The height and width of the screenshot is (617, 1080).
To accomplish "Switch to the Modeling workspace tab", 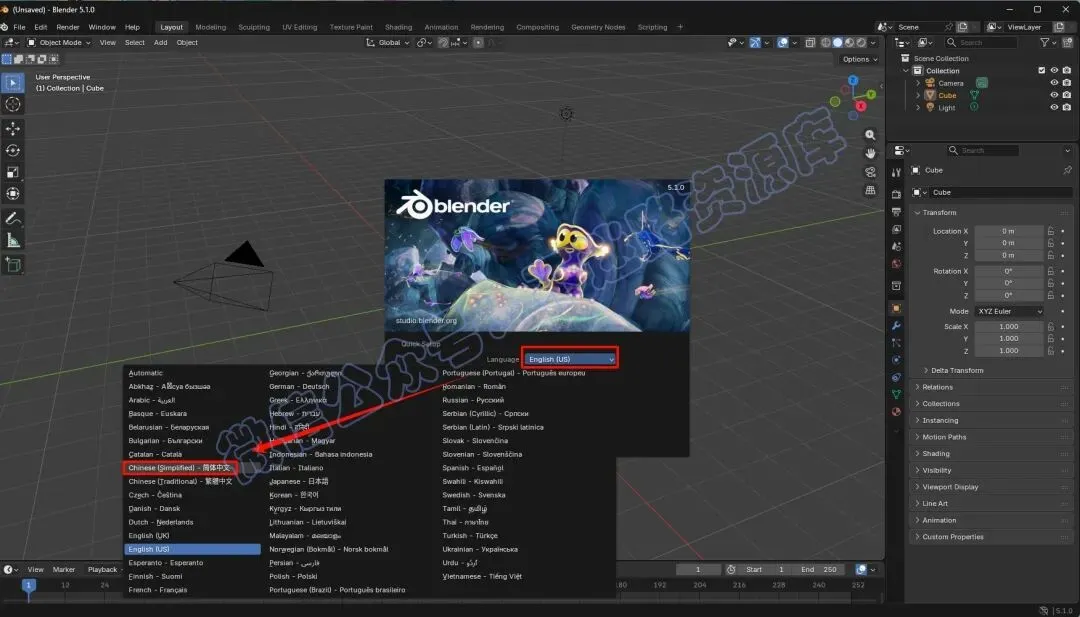I will 210,27.
